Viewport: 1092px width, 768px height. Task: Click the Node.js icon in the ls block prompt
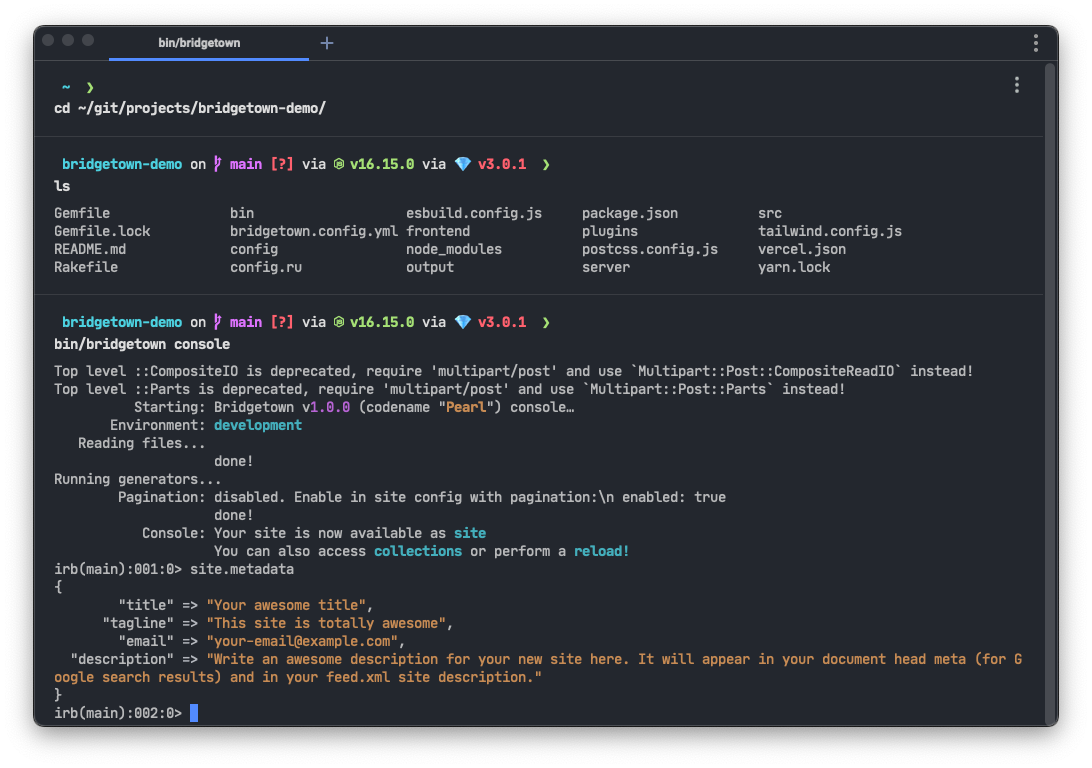(x=341, y=164)
